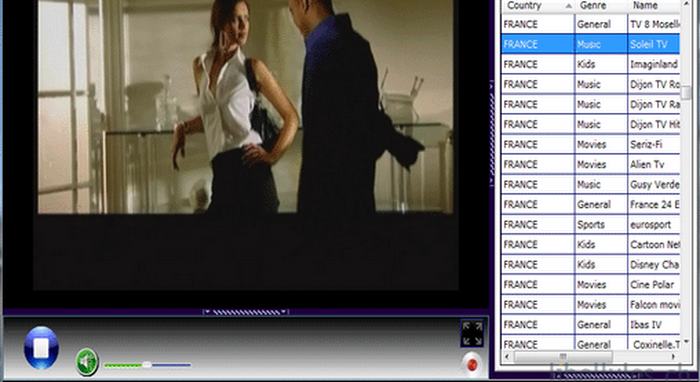Click the Sports genre cell
The height and width of the screenshot is (382, 700).
(601, 225)
